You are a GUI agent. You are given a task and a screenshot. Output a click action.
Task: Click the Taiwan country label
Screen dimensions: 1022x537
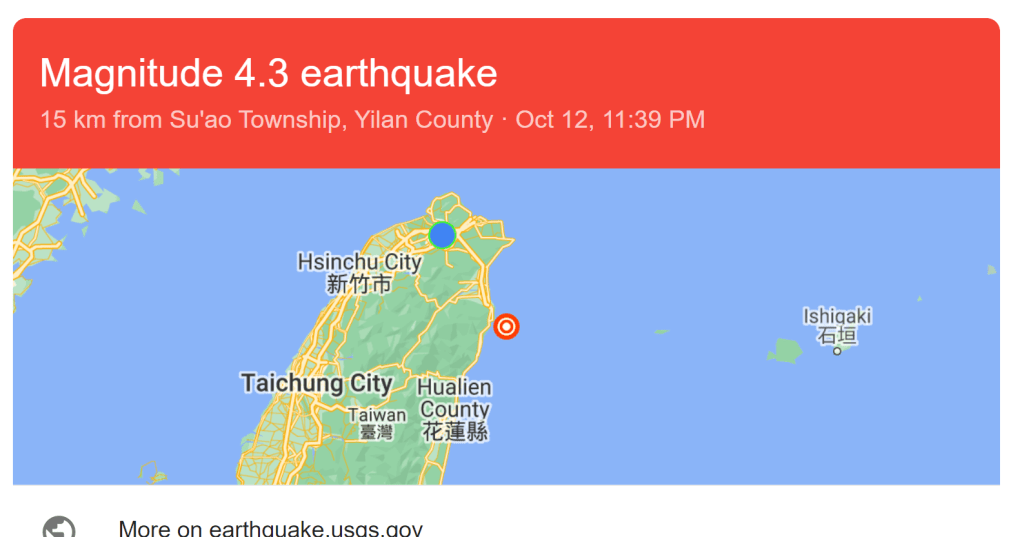click(377, 415)
